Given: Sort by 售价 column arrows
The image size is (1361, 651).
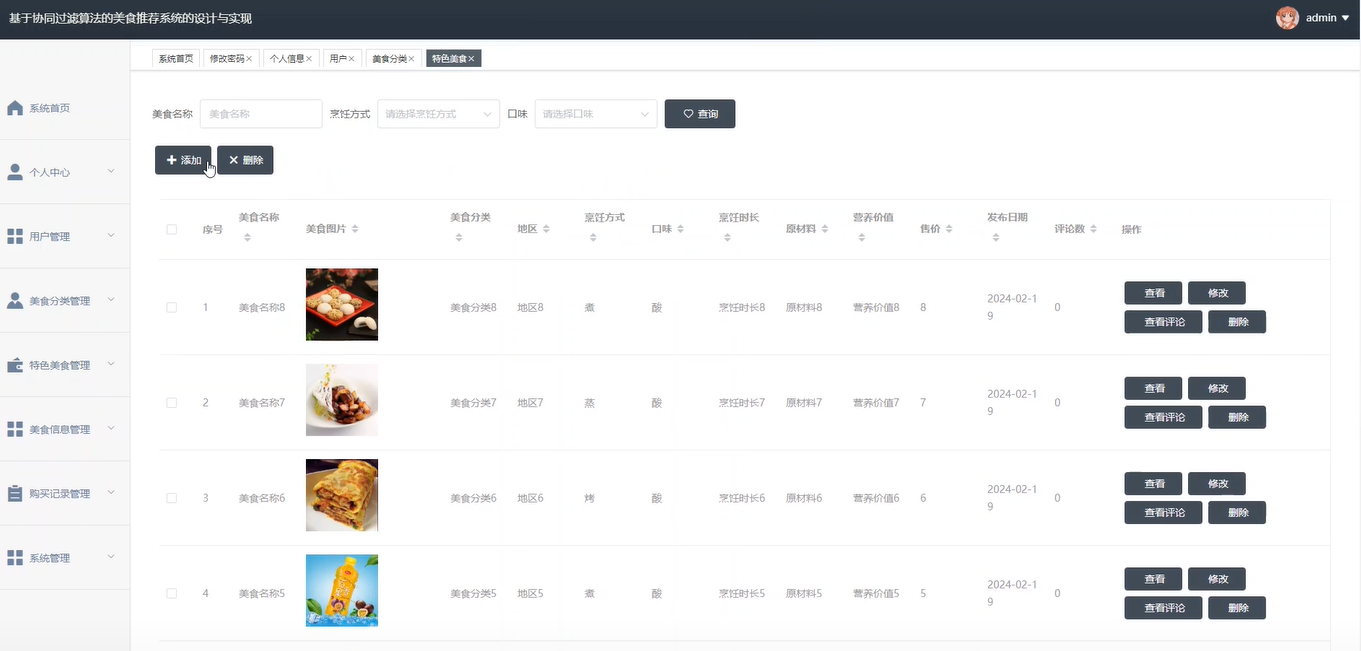Looking at the screenshot, I should click(x=949, y=229).
